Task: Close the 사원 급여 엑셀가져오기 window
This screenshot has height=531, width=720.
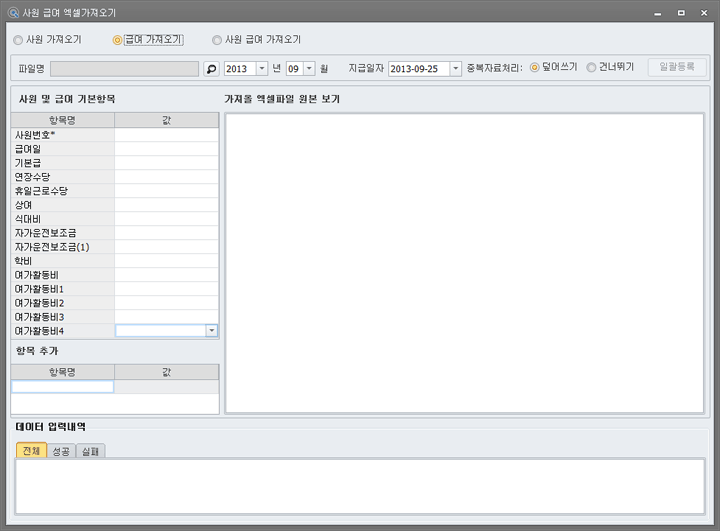Action: [x=704, y=11]
